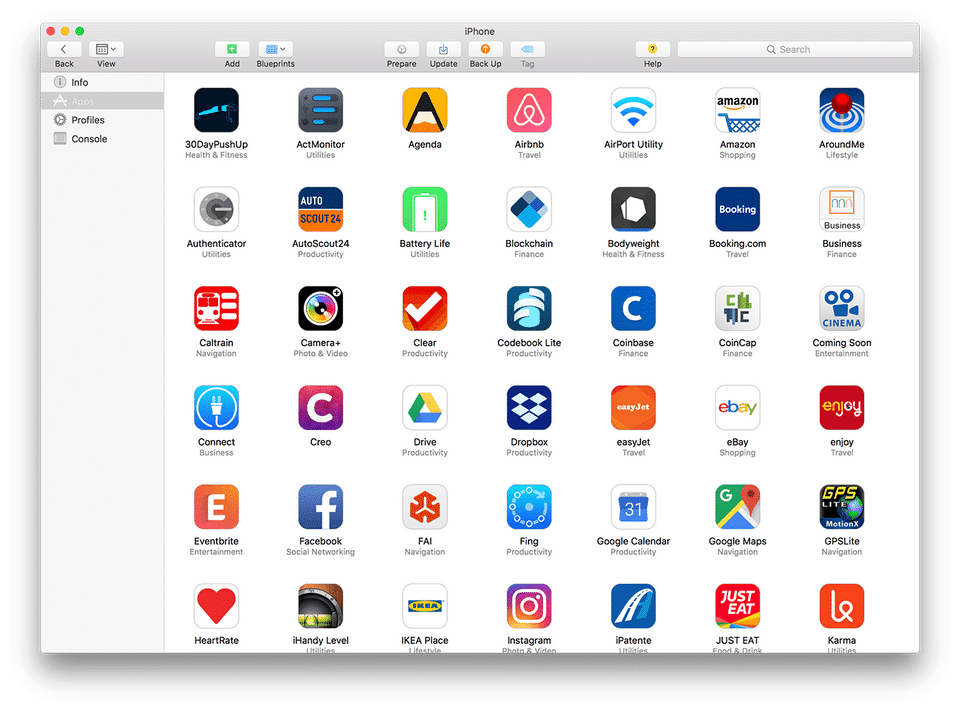Screen dimensions: 960x711
Task: Select the Codebook Lite app icon
Action: coord(529,309)
